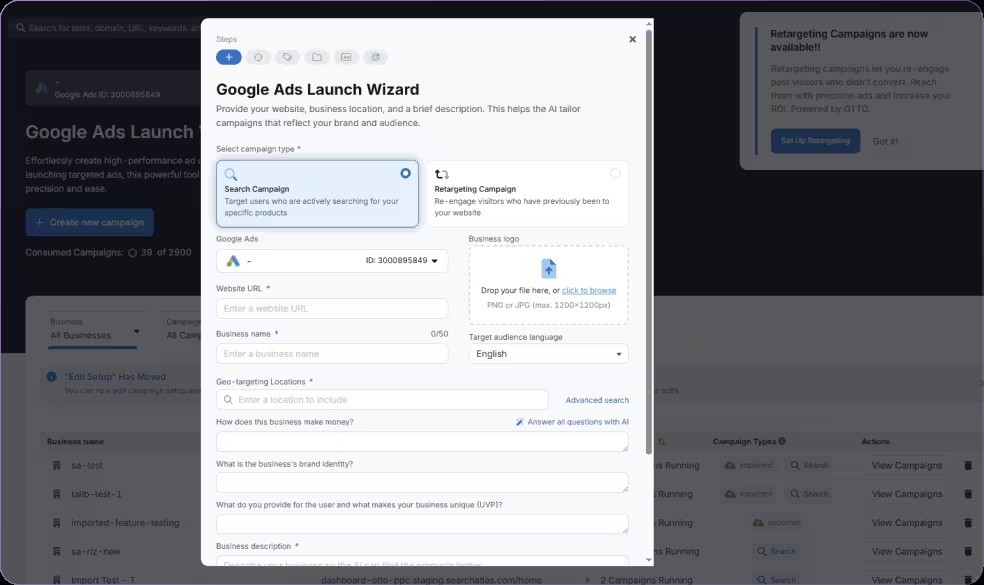Click the top search bar in background page

pos(107,28)
